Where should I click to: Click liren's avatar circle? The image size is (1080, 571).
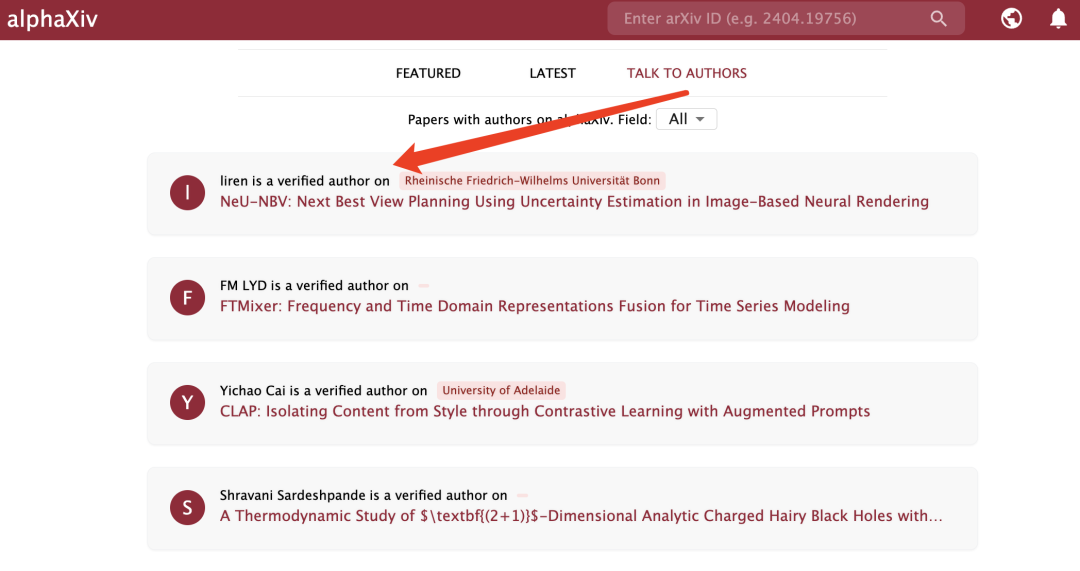(x=187, y=193)
